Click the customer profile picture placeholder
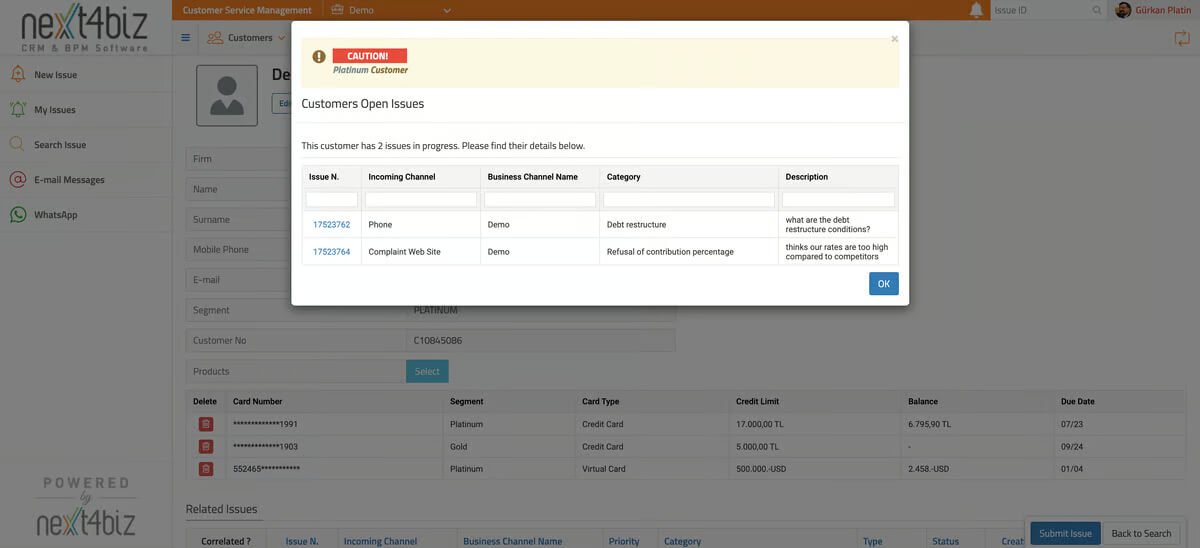The height and width of the screenshot is (548, 1200). [x=226, y=95]
